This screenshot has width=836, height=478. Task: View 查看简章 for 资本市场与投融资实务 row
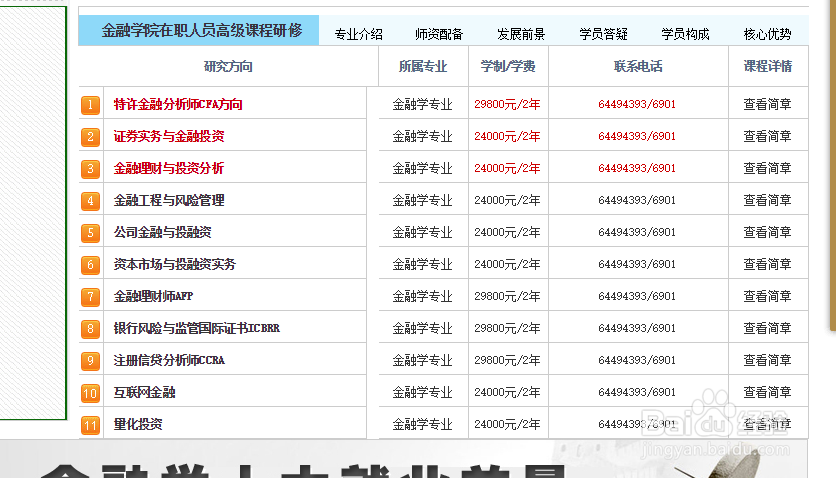(767, 264)
